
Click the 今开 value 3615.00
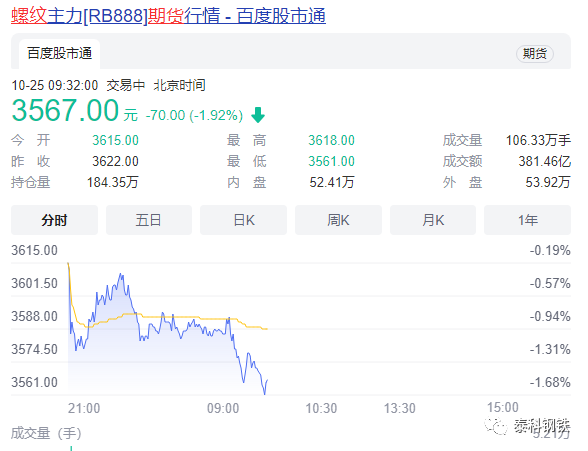click(116, 140)
